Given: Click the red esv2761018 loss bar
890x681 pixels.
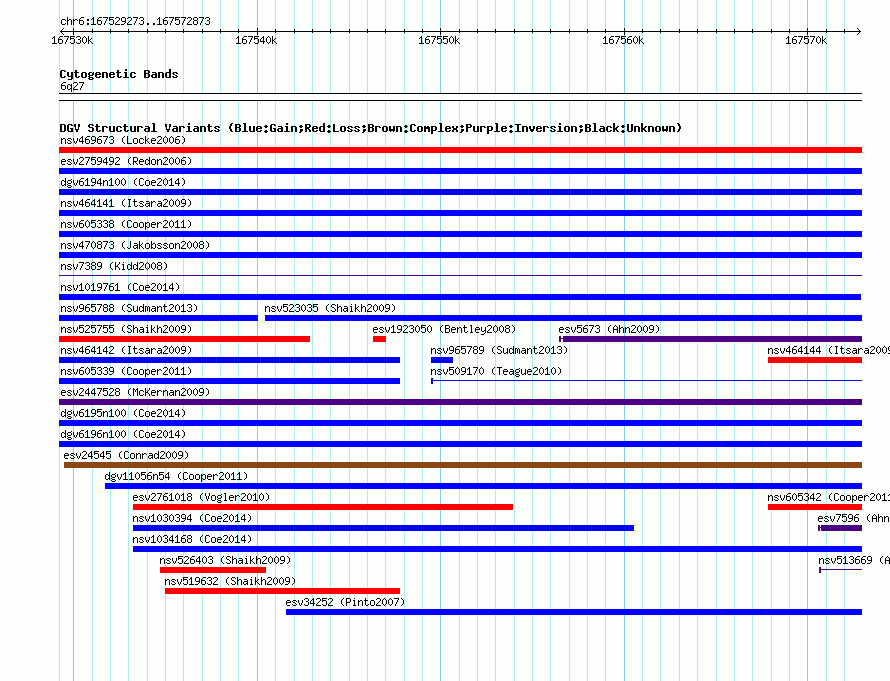Looking at the screenshot, I should coord(323,507).
